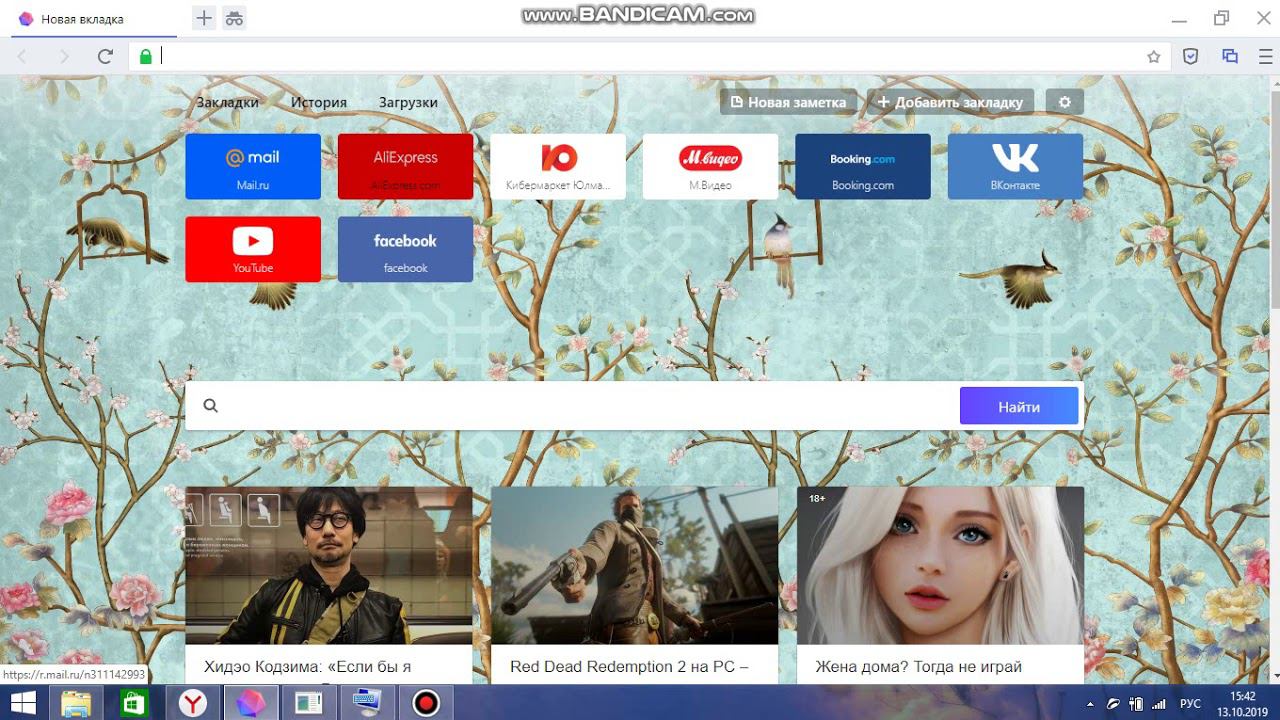Go back to the previous page
The image size is (1280, 720).
pos(22,57)
